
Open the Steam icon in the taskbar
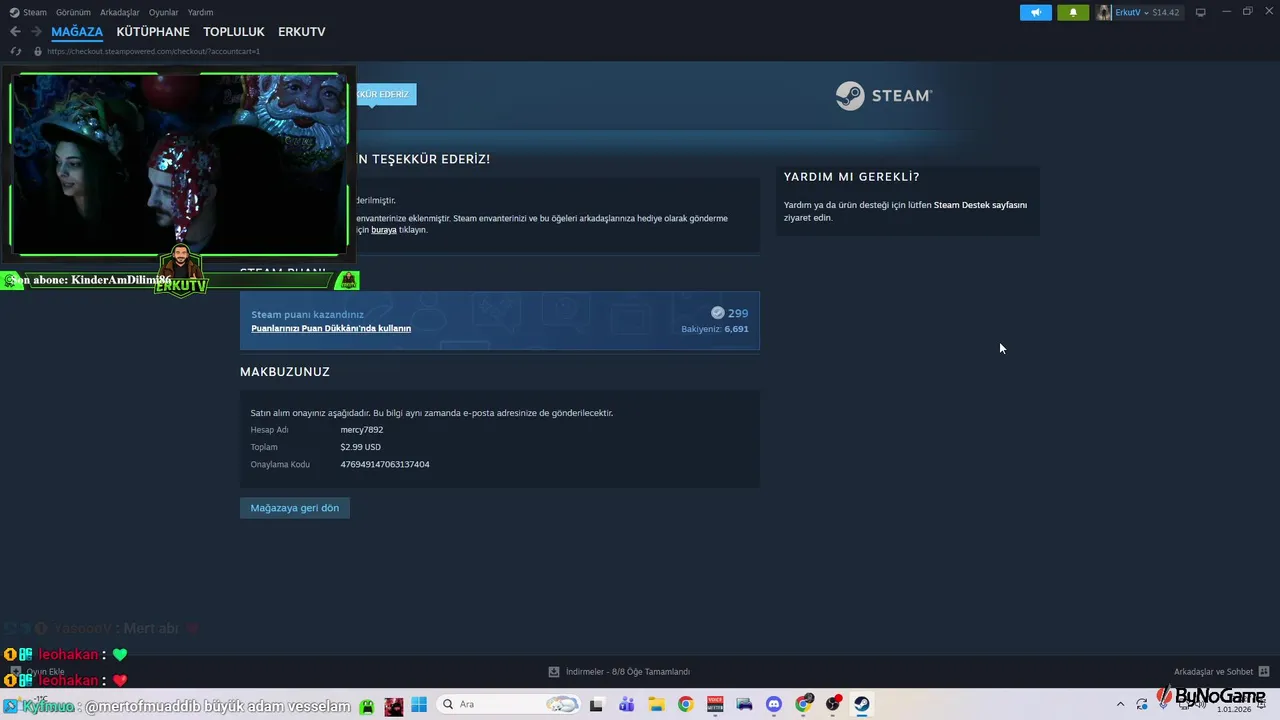(862, 704)
